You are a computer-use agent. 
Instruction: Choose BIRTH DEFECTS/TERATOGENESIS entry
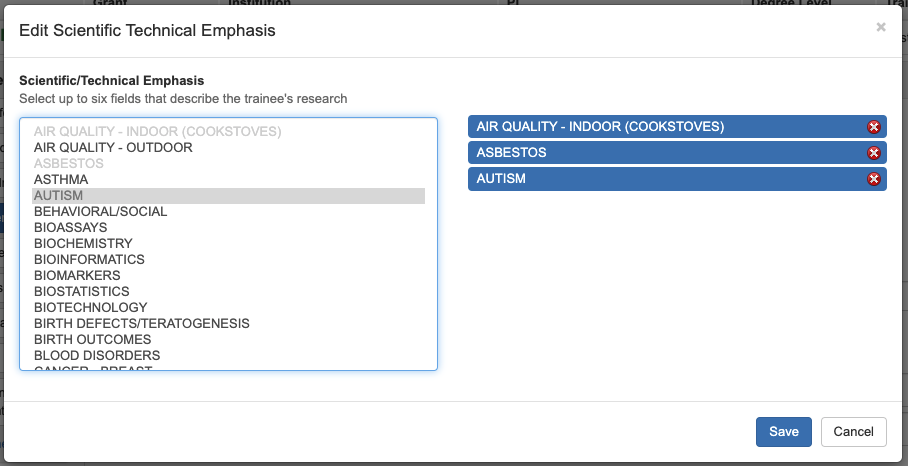(x=141, y=324)
